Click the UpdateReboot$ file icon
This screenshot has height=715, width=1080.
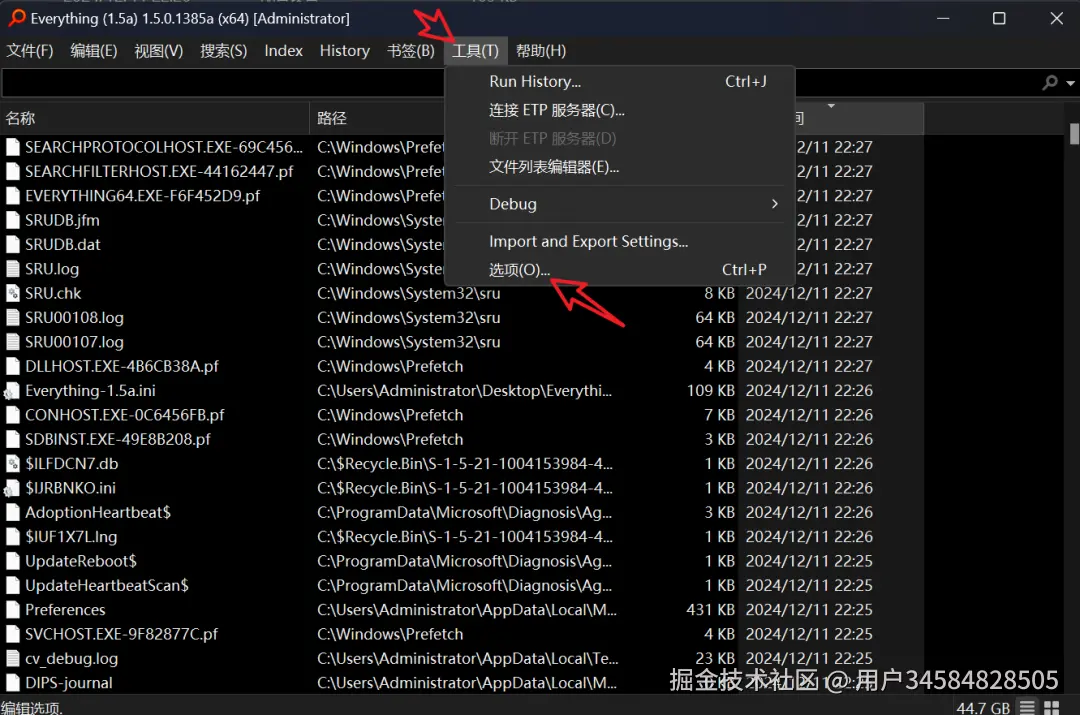coord(12,561)
